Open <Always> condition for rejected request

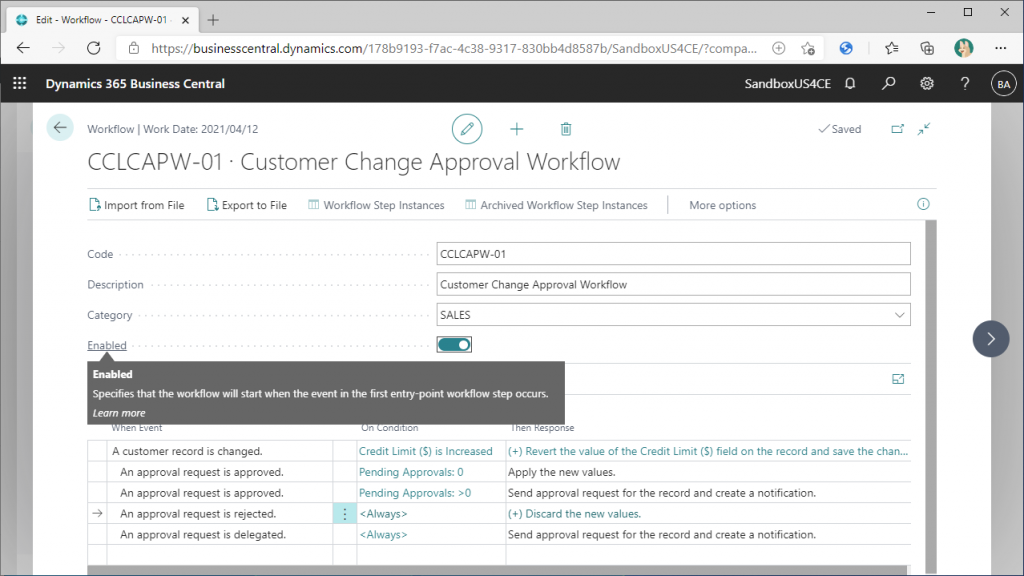coord(383,514)
